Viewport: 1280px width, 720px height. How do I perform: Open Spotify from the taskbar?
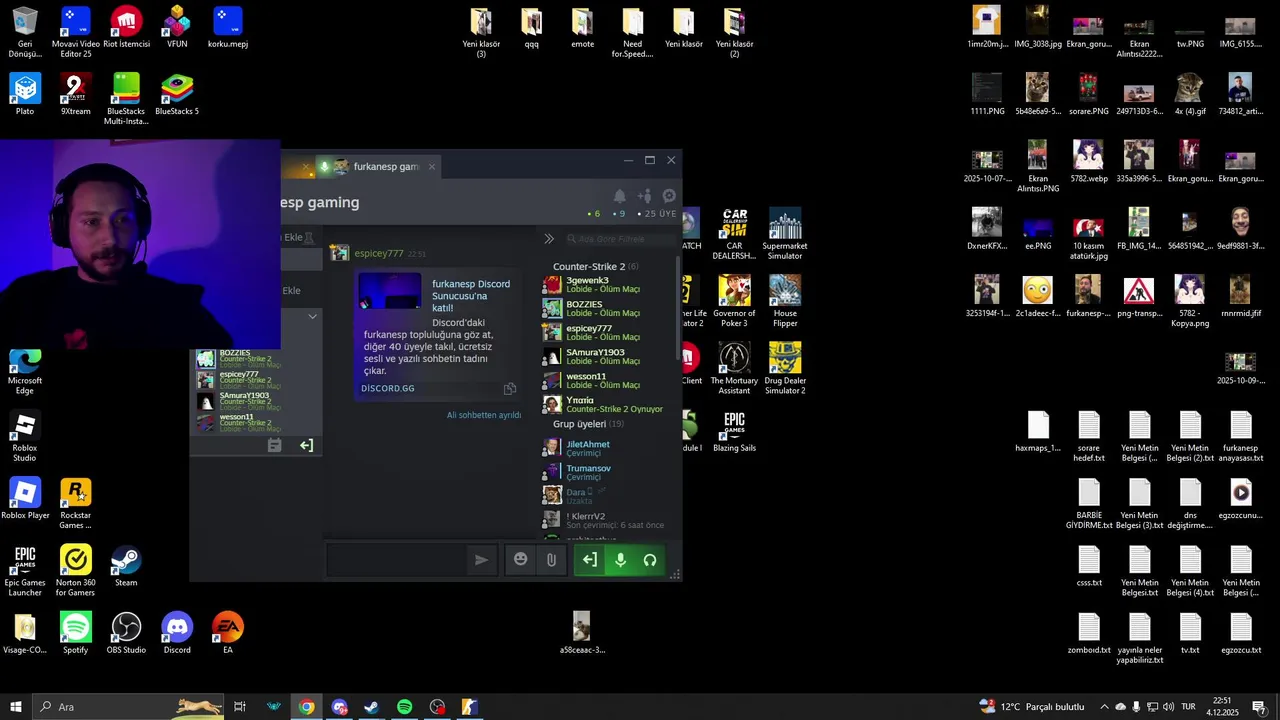(x=404, y=707)
